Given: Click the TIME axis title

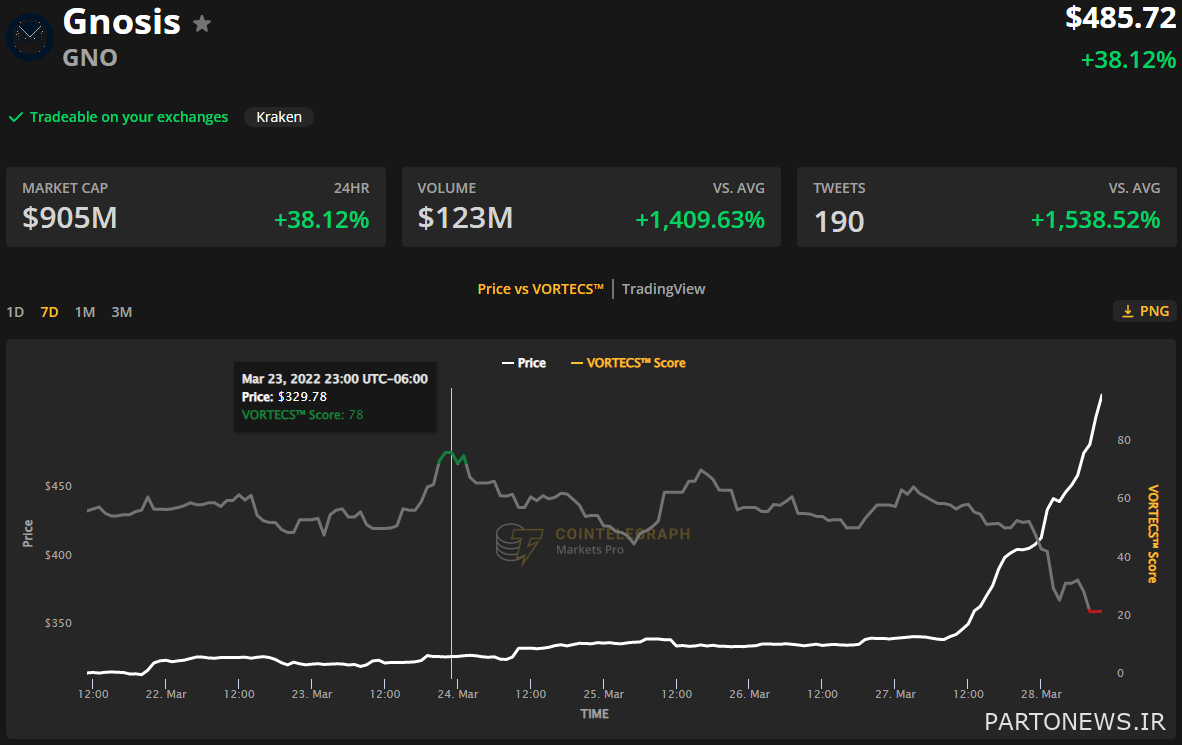Looking at the screenshot, I should [595, 713].
